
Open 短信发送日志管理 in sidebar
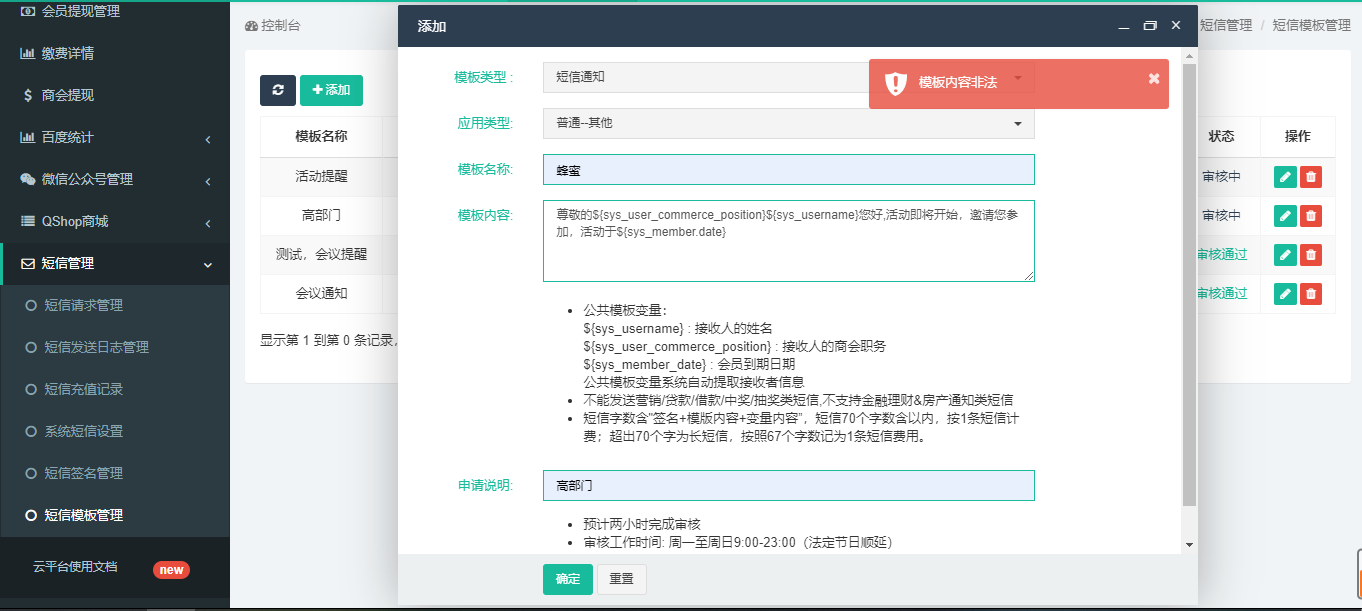pos(96,347)
